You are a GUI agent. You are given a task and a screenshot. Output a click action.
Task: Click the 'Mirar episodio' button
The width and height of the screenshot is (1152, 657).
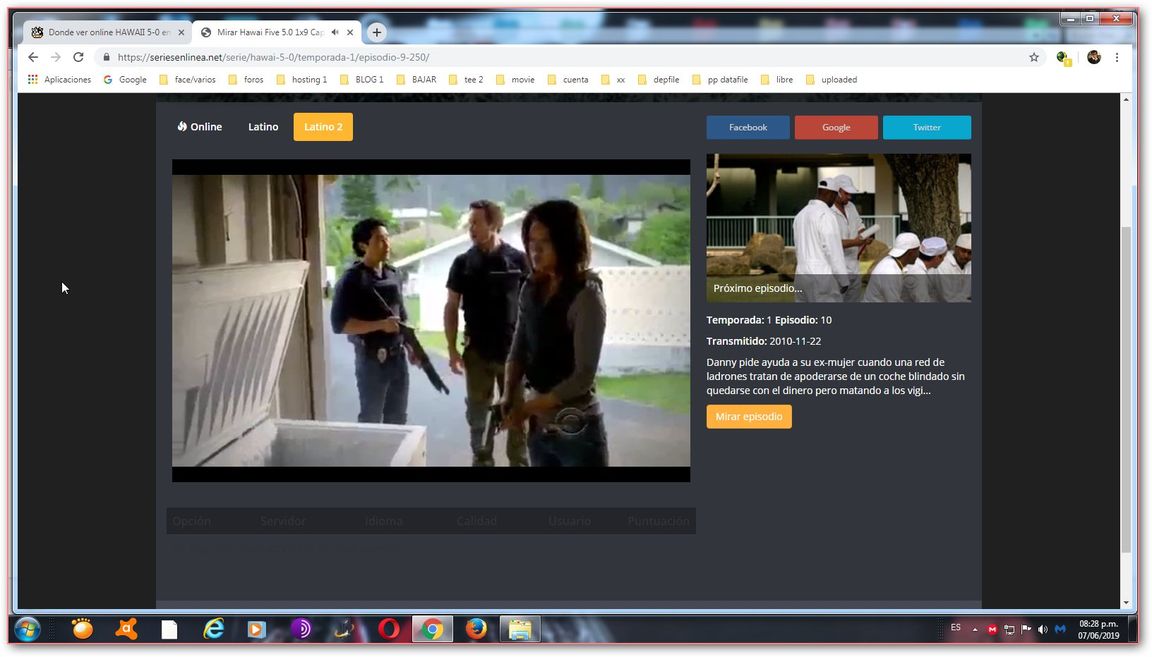pyautogui.click(x=749, y=417)
